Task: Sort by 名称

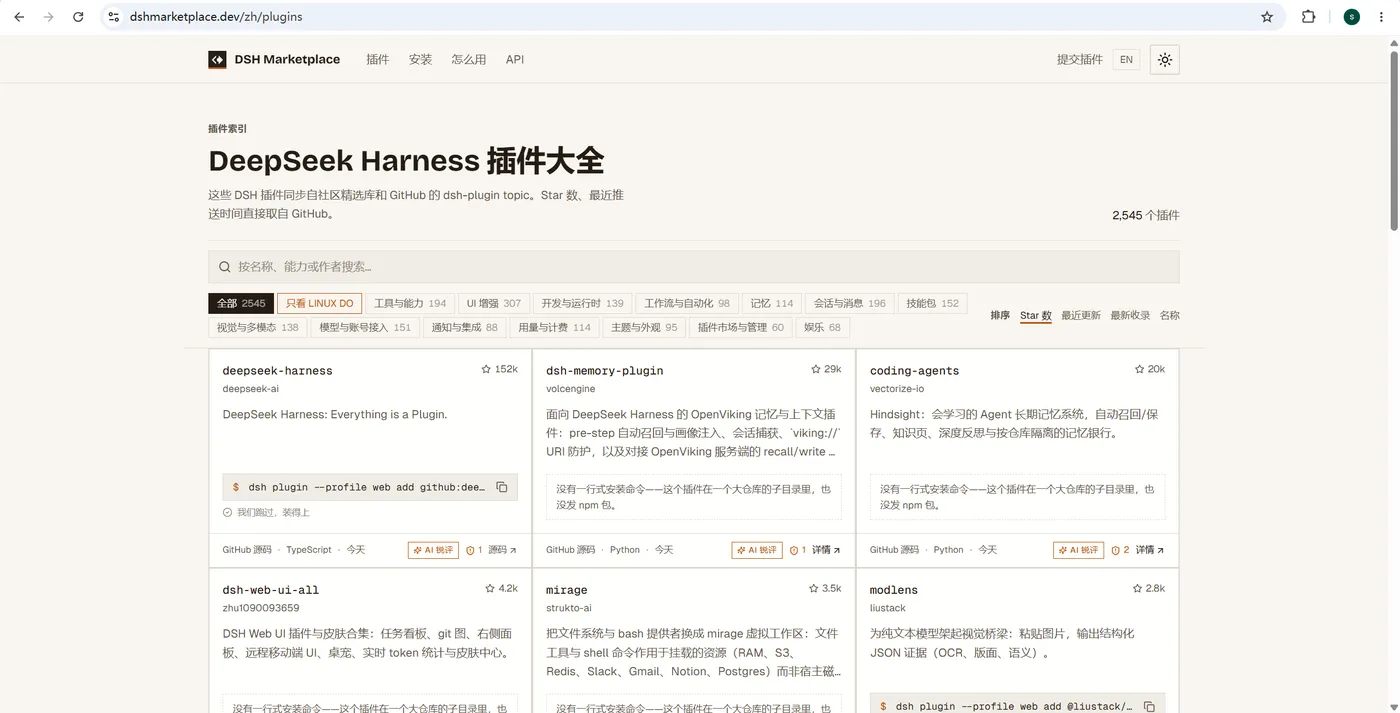Action: pos(1170,316)
